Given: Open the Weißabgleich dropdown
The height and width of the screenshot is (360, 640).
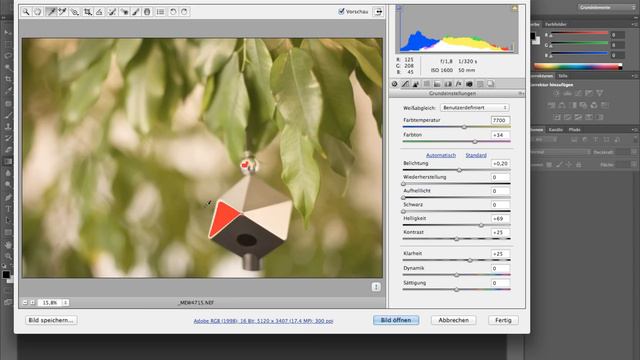Looking at the screenshot, I should [474, 107].
